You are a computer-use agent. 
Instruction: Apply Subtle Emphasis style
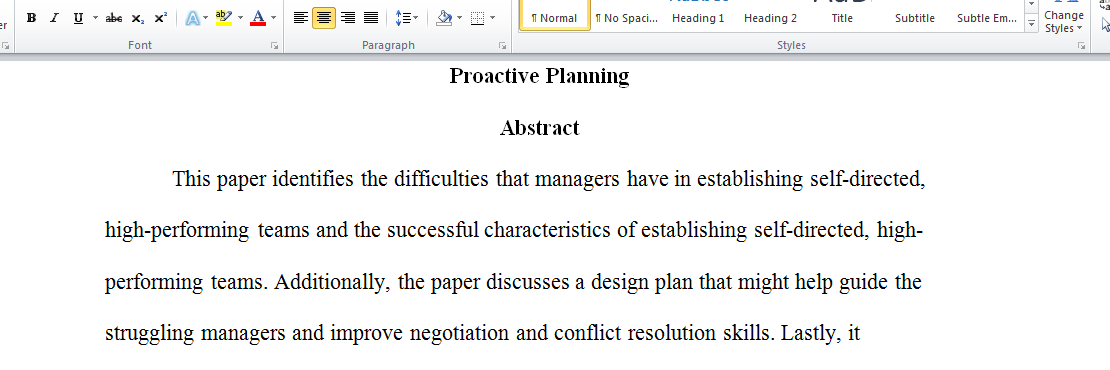tap(987, 16)
